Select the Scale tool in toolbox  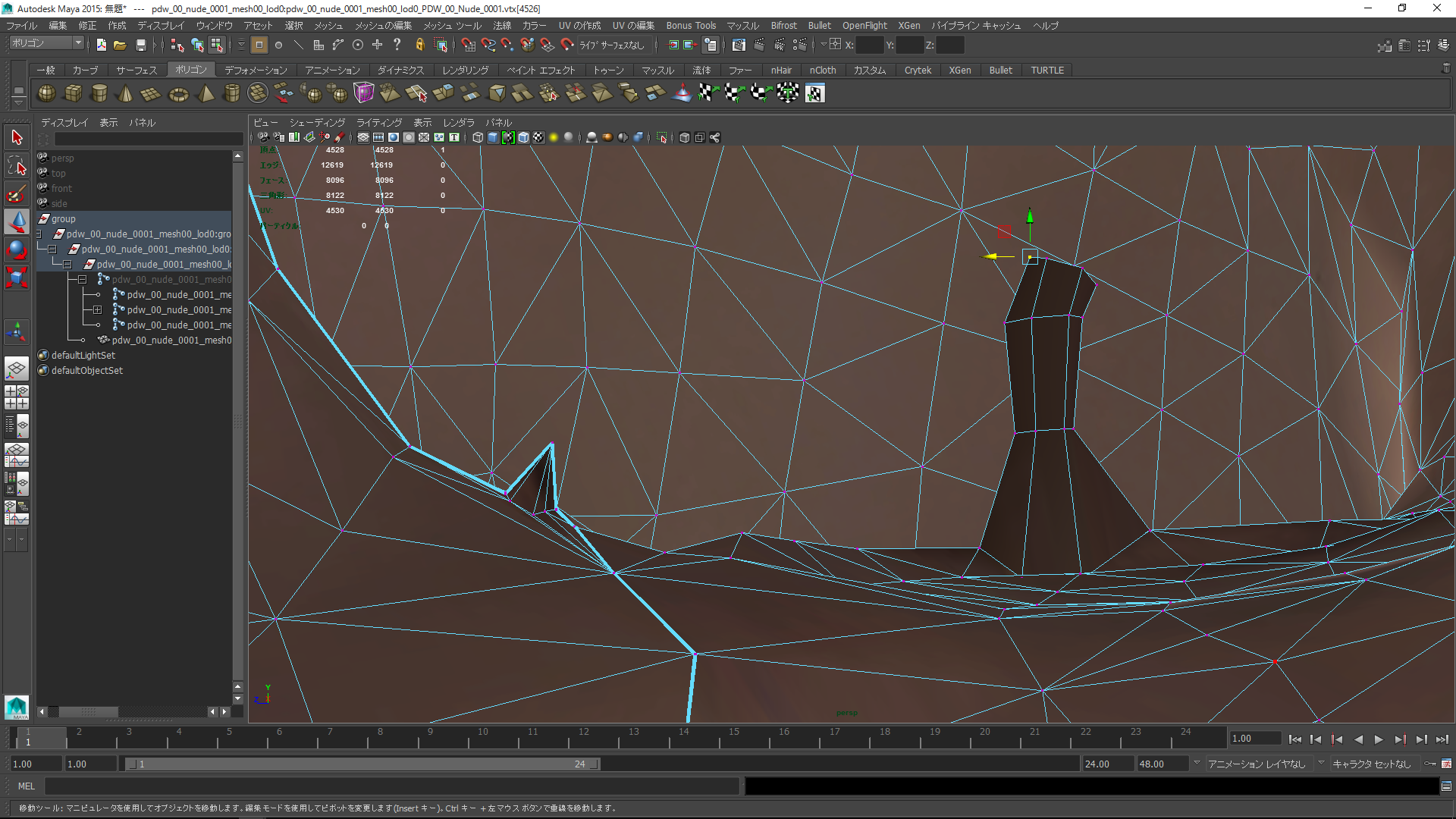click(x=17, y=278)
